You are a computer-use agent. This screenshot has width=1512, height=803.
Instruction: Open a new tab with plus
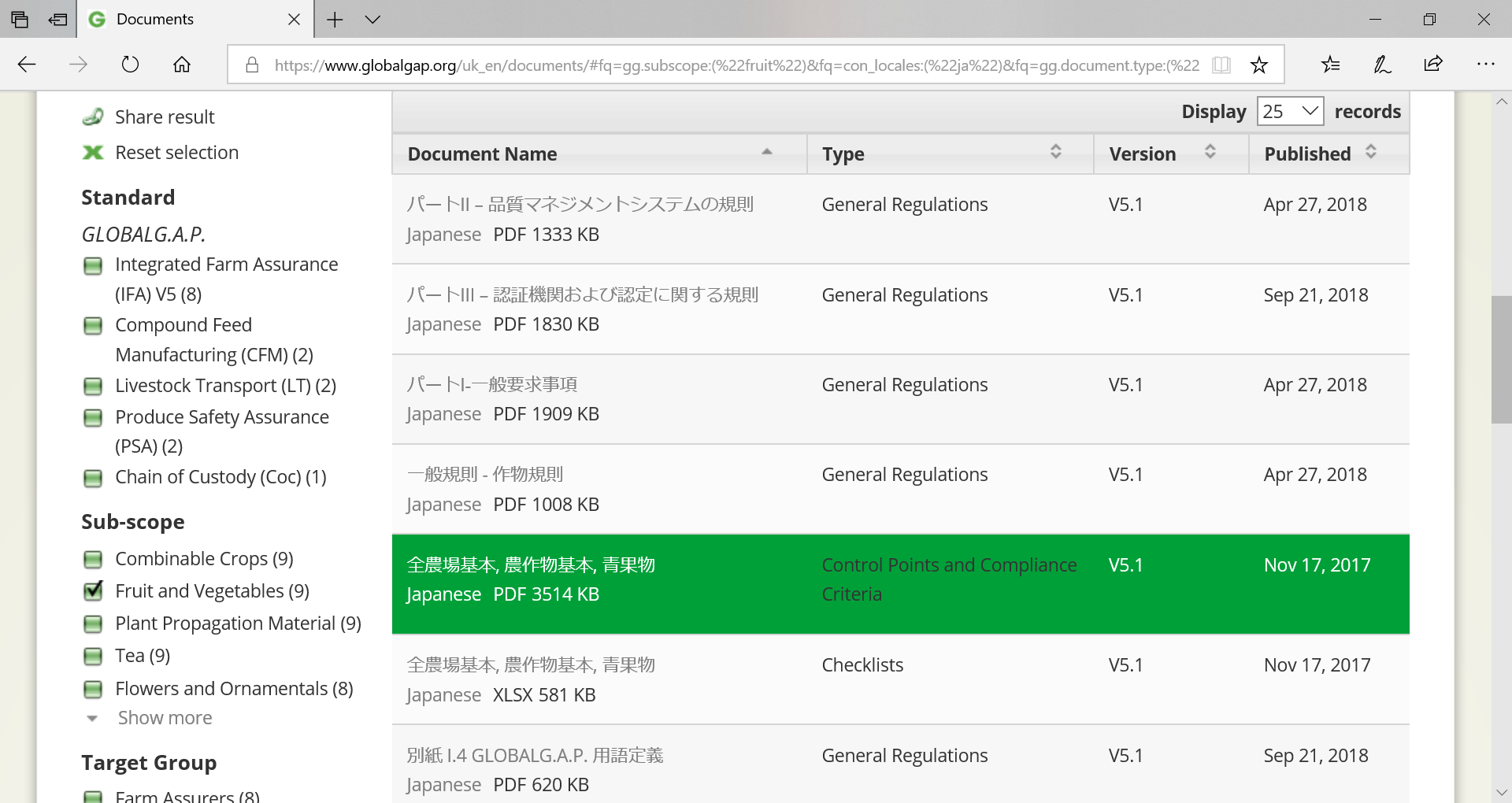click(335, 20)
